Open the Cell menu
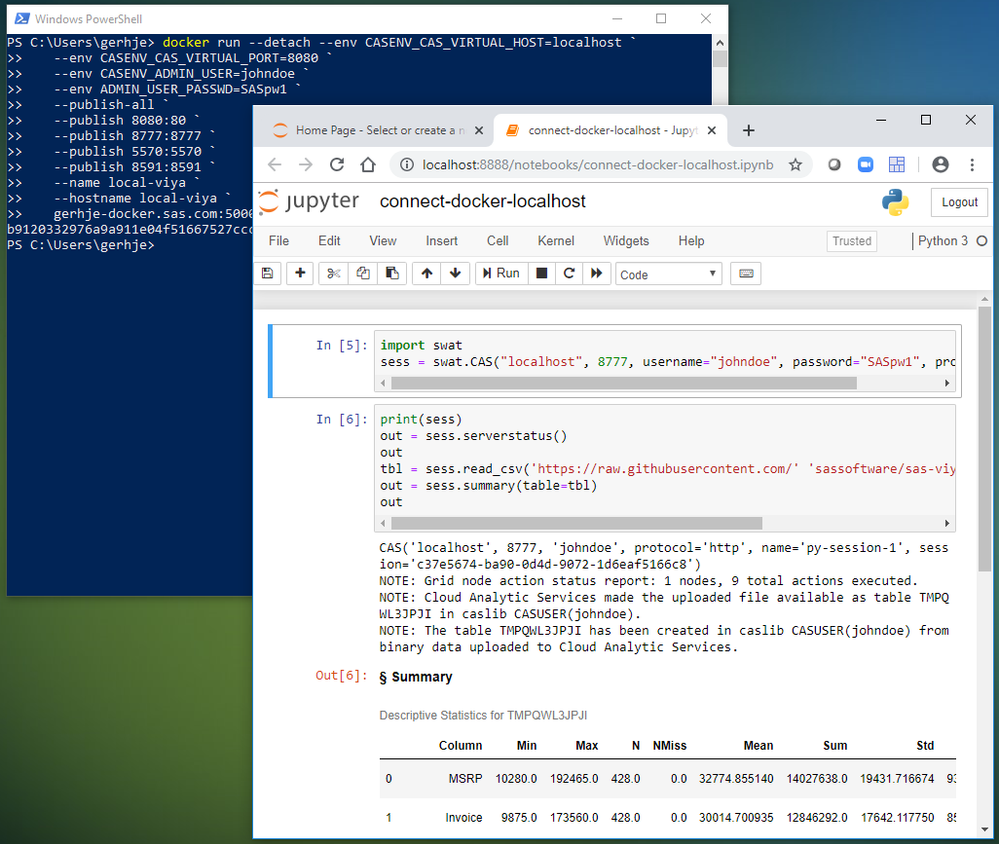The width and height of the screenshot is (999, 844). point(498,241)
